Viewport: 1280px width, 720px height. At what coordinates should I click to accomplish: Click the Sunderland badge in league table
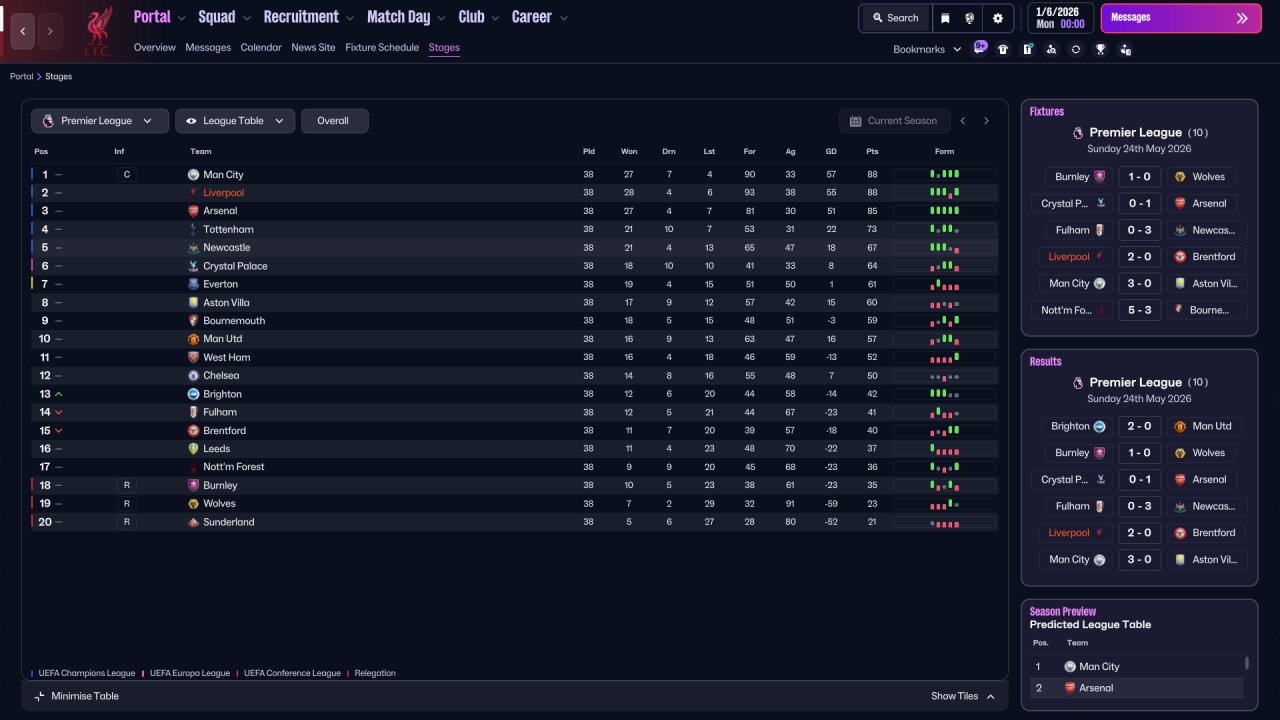click(193, 522)
